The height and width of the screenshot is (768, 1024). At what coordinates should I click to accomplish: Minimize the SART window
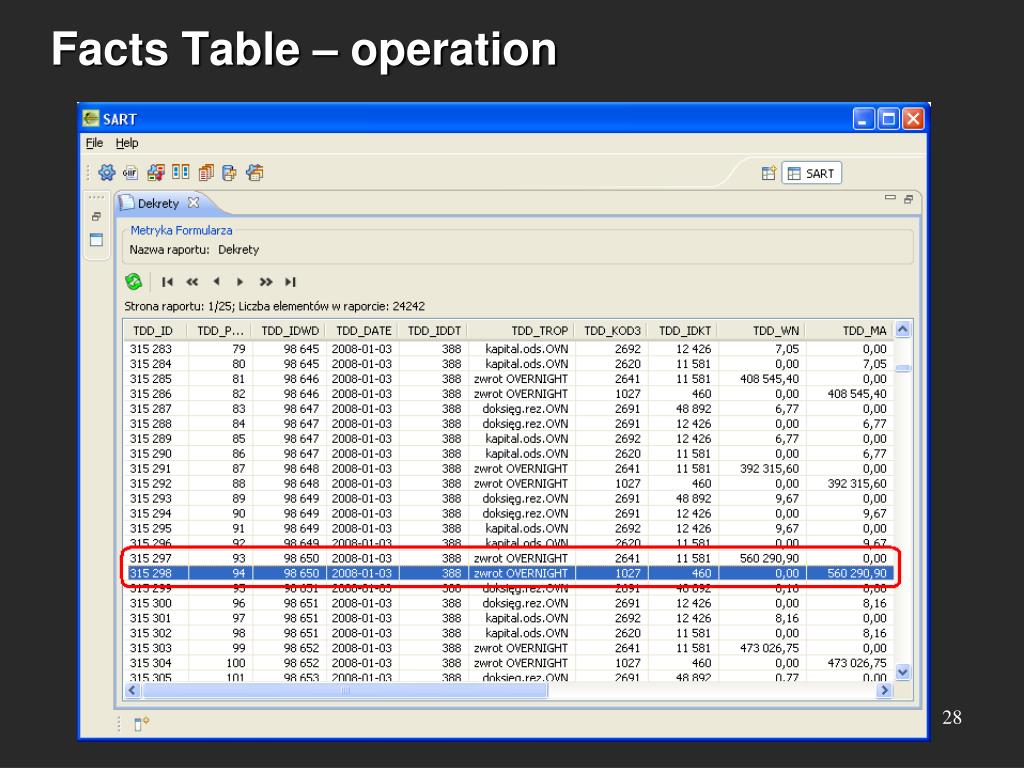[863, 119]
